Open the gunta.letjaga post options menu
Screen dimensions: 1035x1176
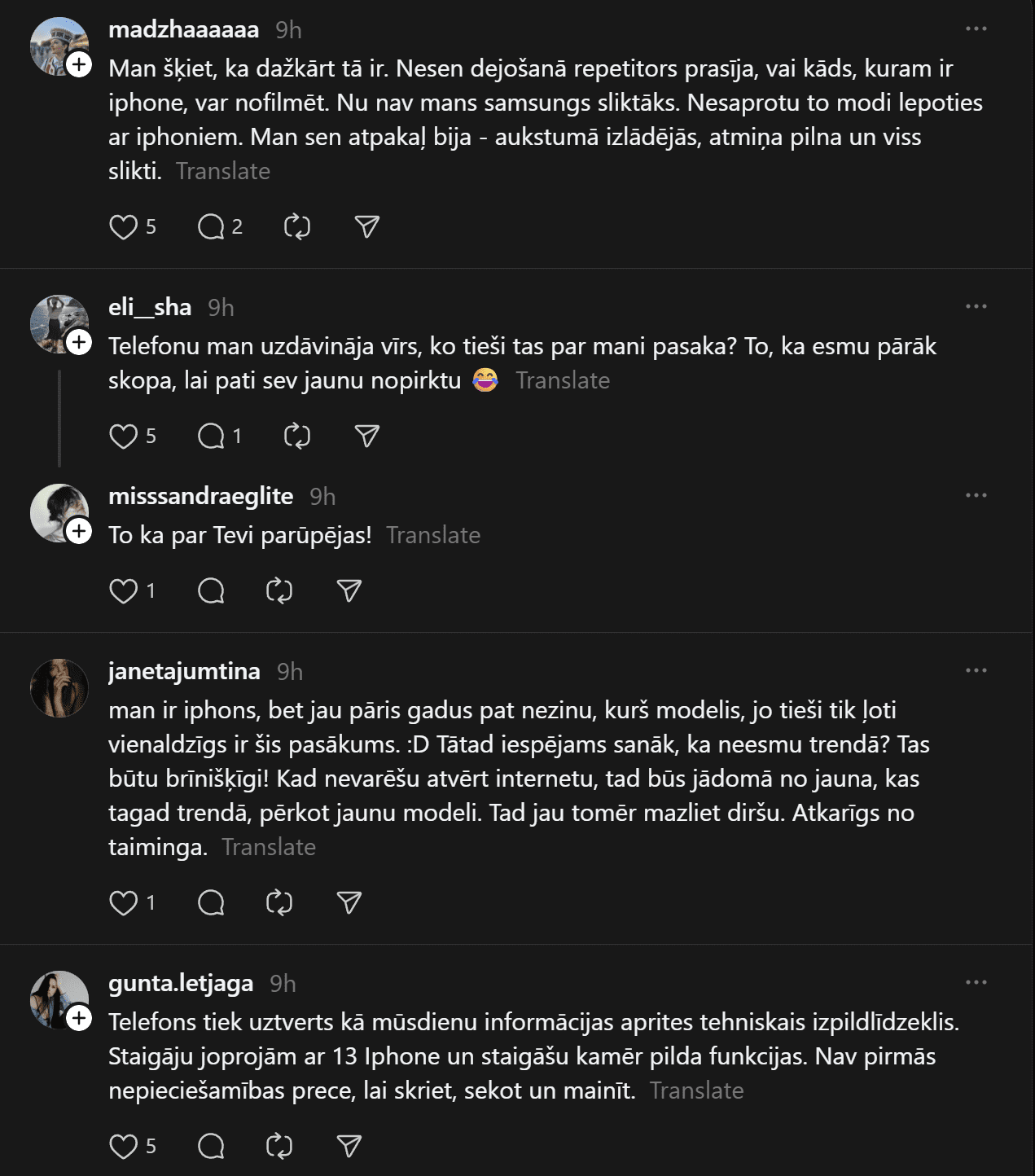tap(976, 983)
